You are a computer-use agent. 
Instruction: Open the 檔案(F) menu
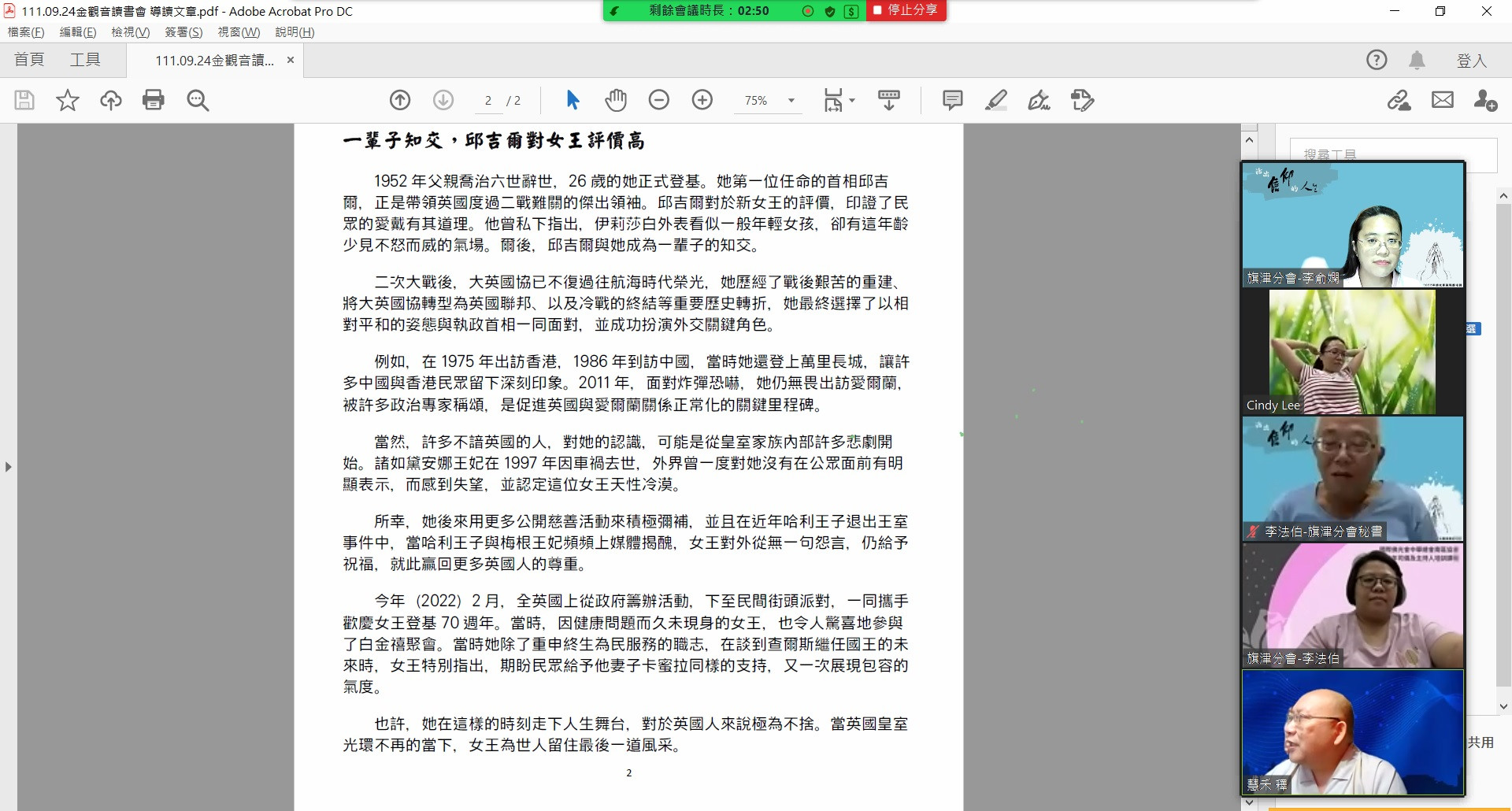(x=26, y=32)
